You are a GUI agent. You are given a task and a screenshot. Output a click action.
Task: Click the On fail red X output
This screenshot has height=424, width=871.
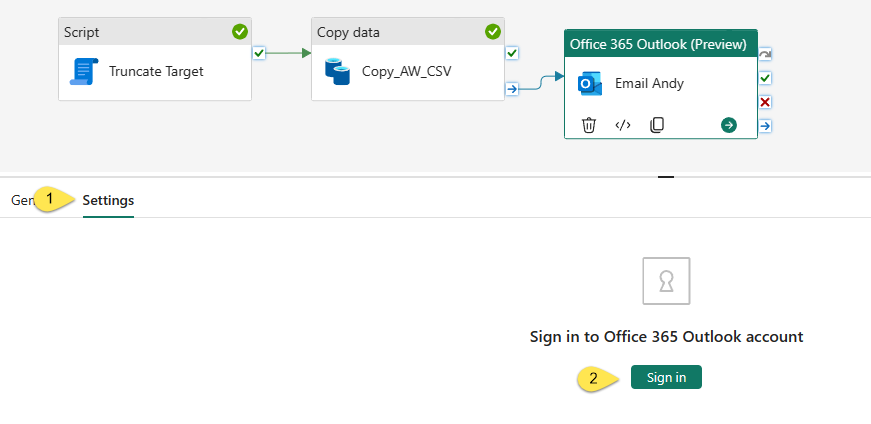(765, 102)
